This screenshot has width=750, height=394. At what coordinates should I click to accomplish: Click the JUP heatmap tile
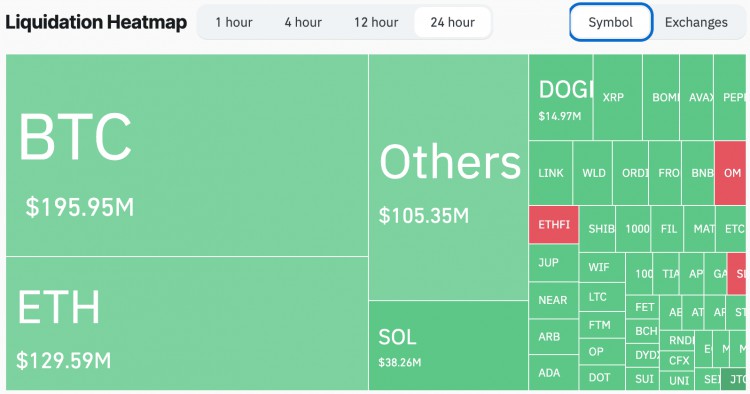pos(554,263)
